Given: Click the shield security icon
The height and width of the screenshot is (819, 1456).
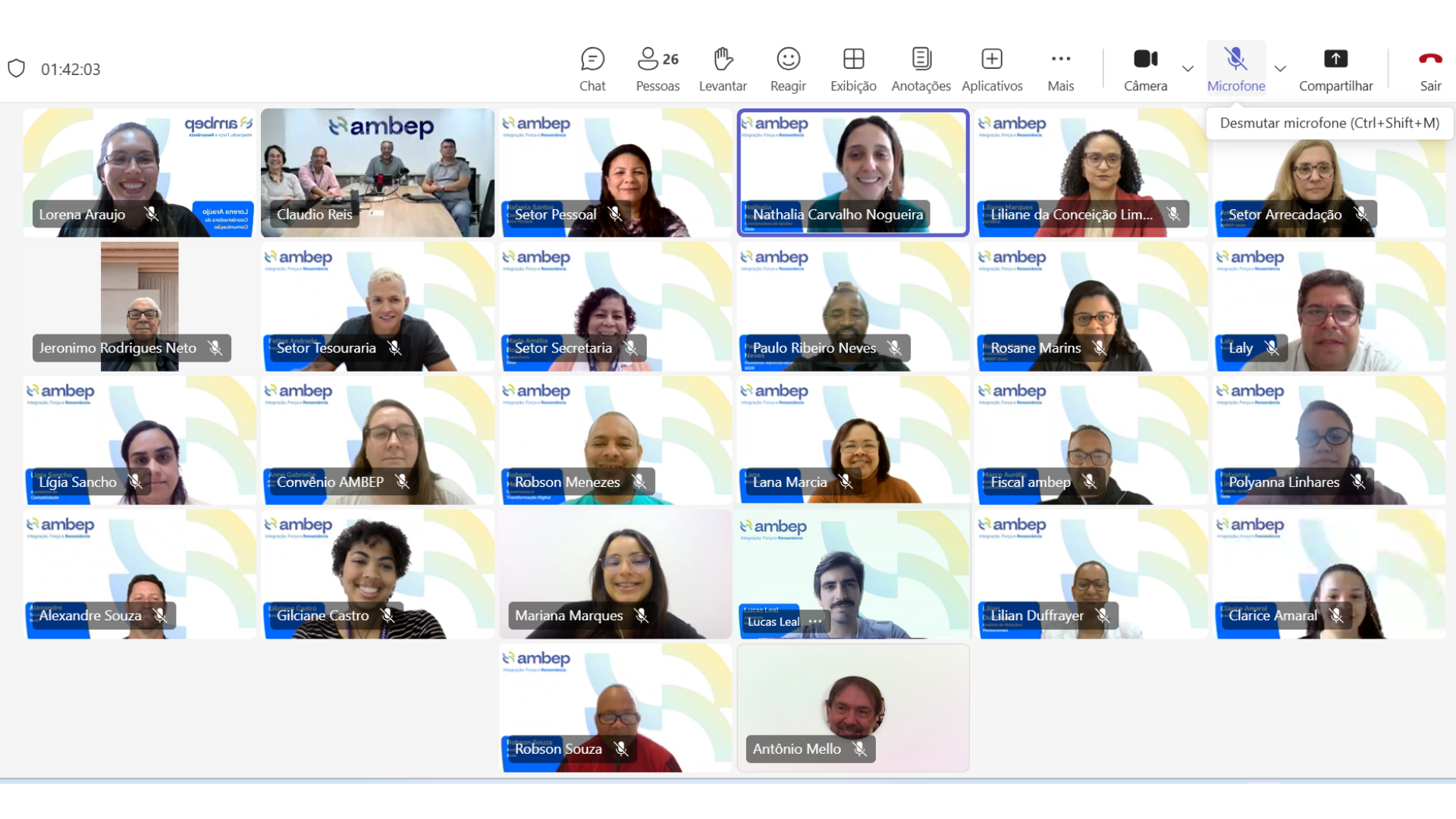Looking at the screenshot, I should tap(17, 68).
